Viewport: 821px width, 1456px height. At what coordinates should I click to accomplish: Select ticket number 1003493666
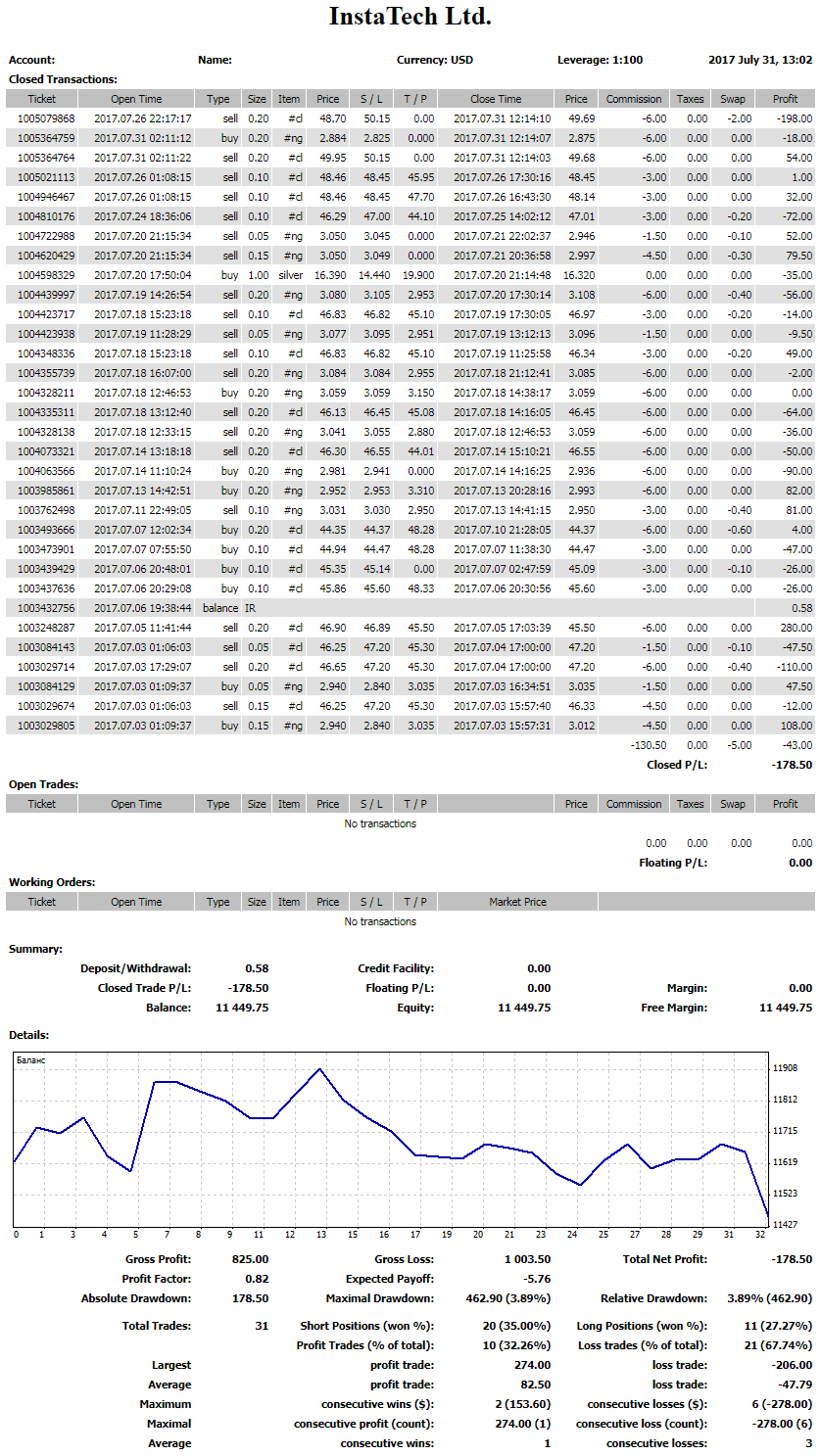pos(46,530)
